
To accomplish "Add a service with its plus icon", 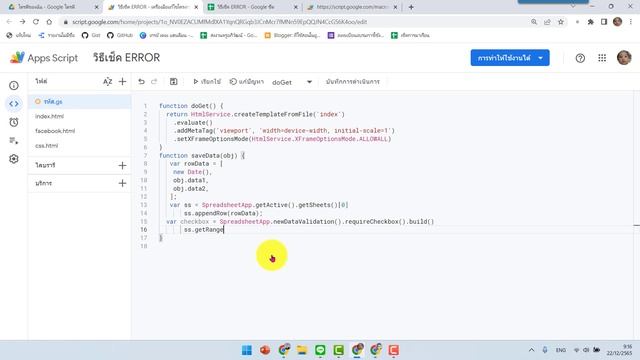I will coord(122,183).
